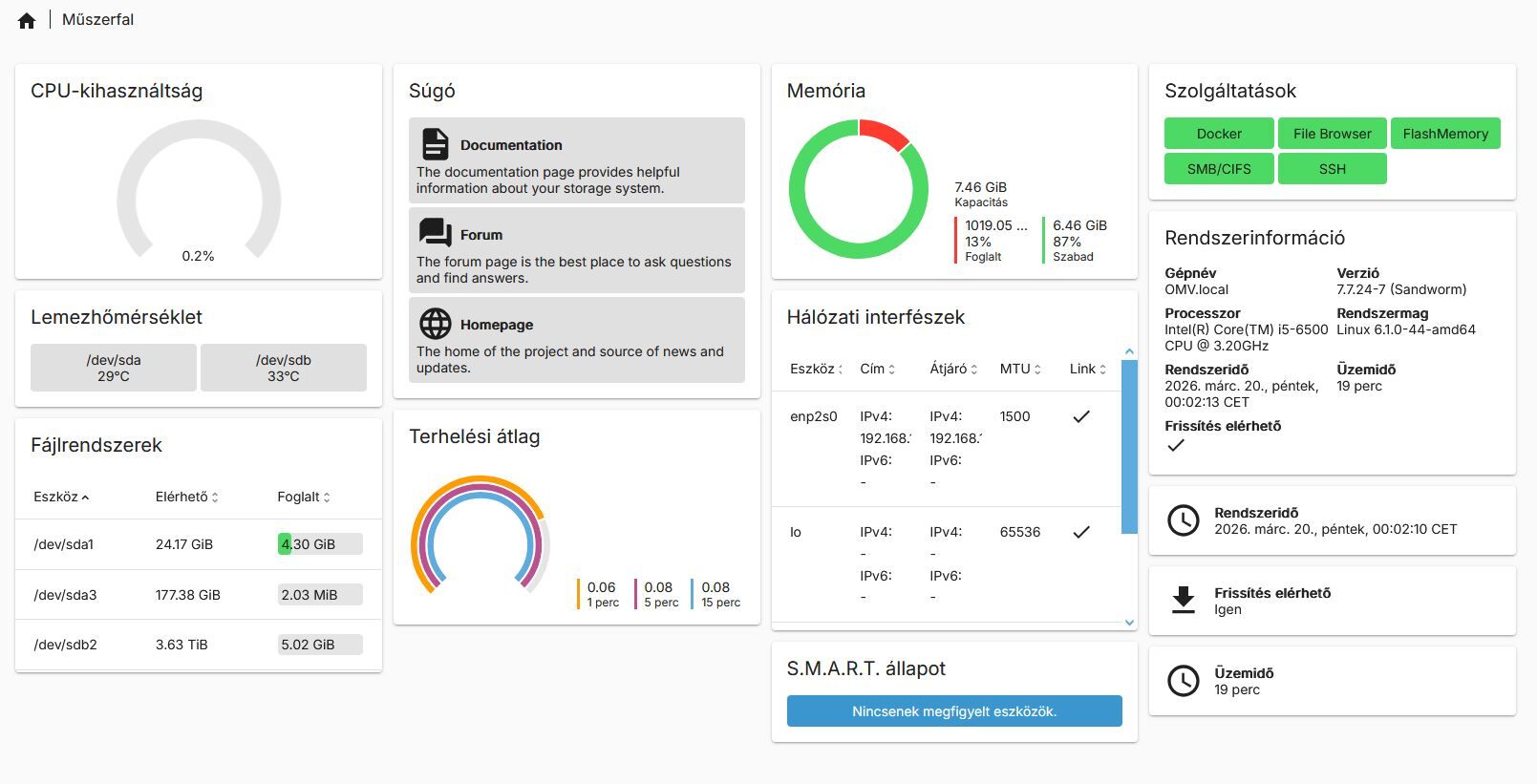
Task: Open the Műszerfal breadcrumb item
Action: [97, 20]
